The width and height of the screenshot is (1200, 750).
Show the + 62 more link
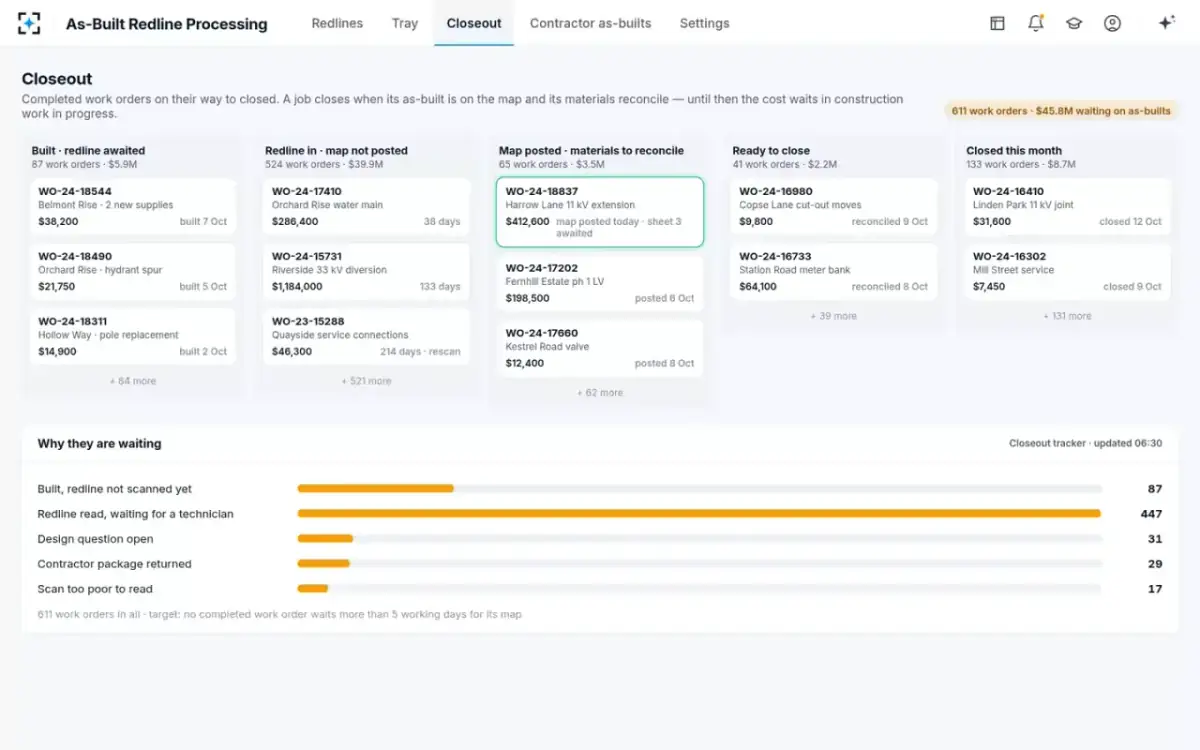coord(600,393)
